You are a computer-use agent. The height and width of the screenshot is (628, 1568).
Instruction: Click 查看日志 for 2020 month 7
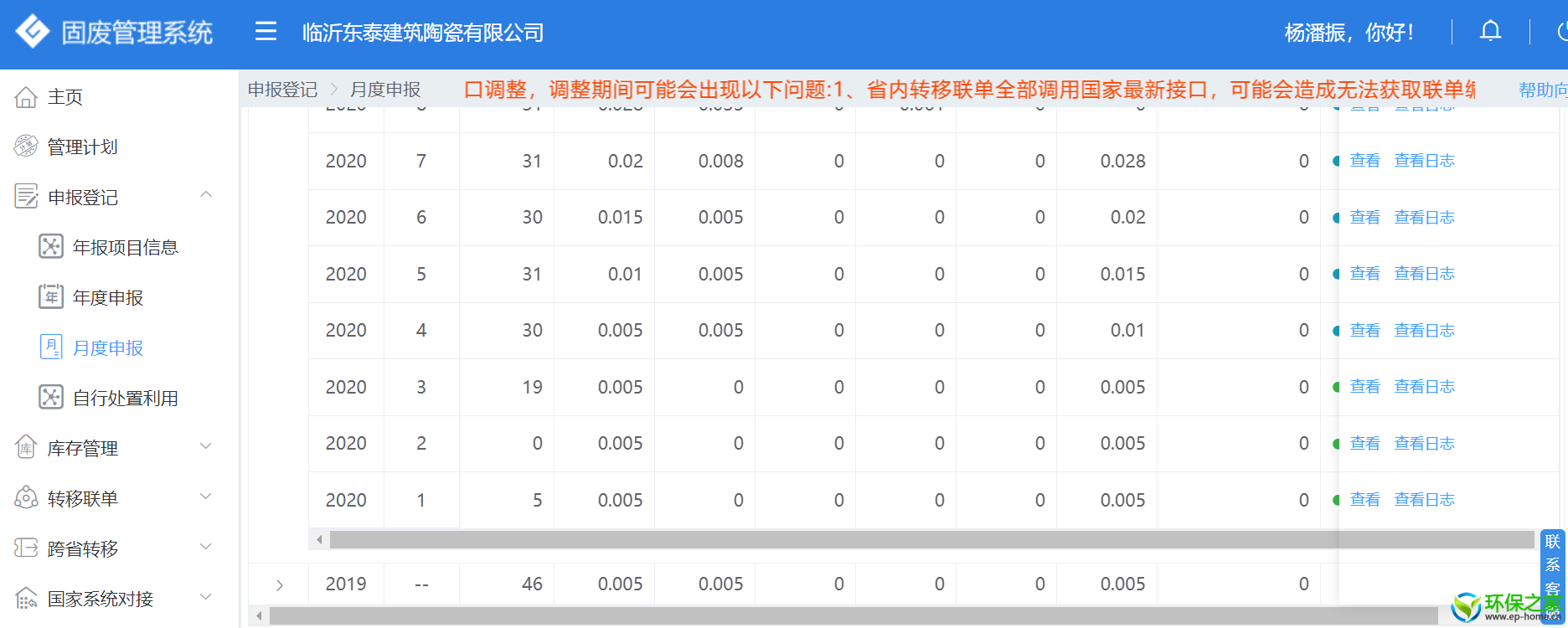1424,161
